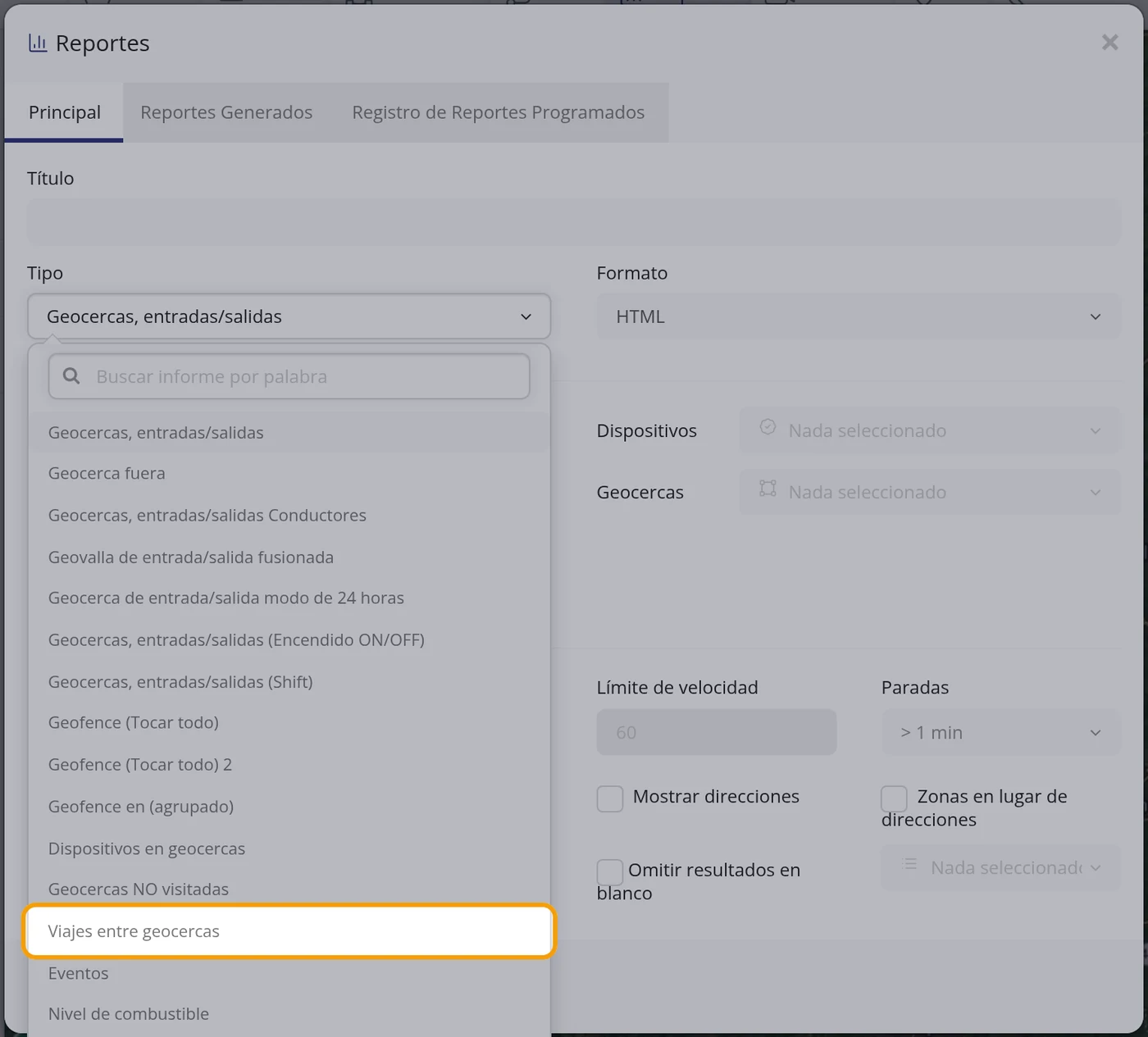Pick Geocercas NO visitadas option
This screenshot has width=1148, height=1037.
coord(289,889)
